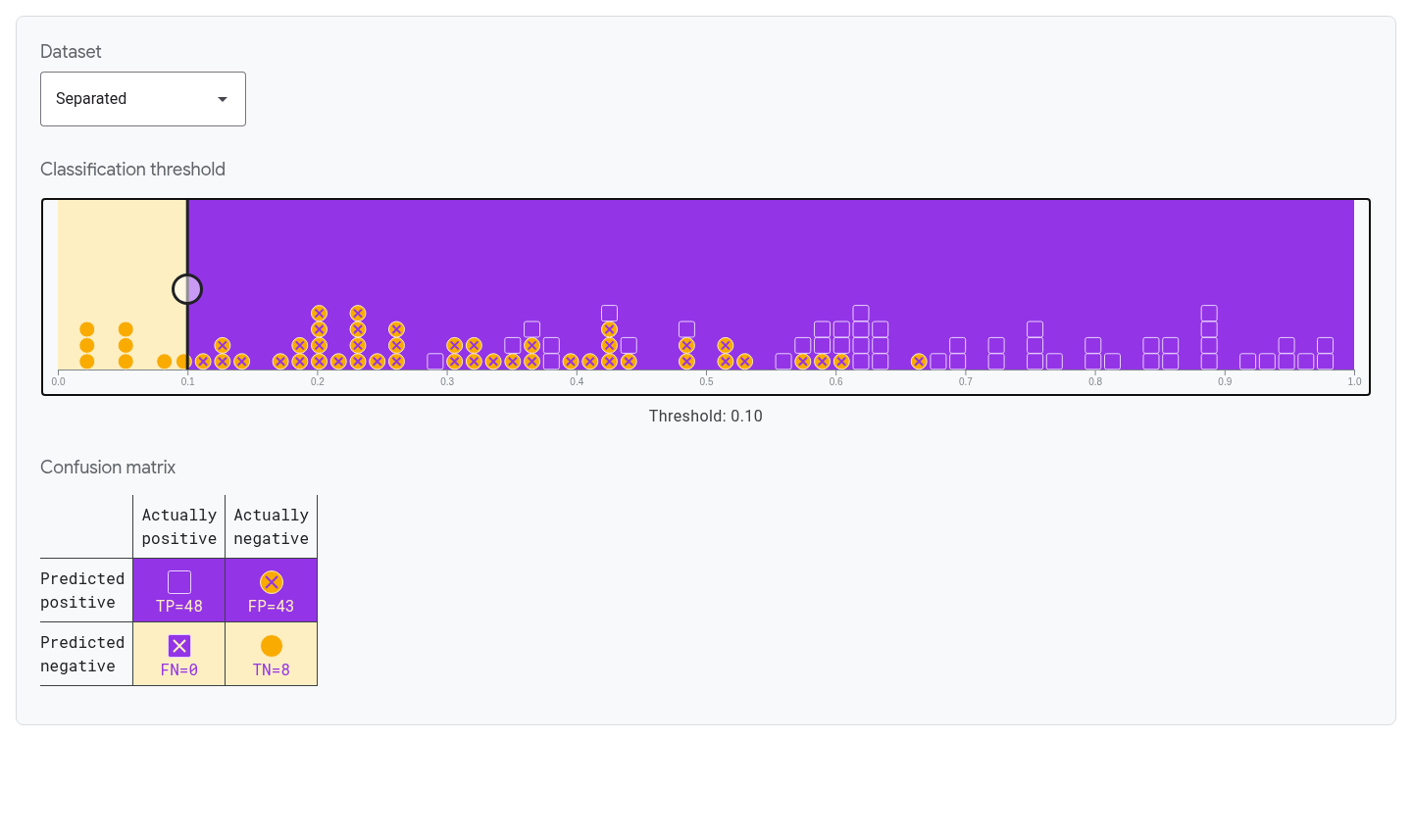
Task: Click the false positive crossed circle icon
Action: pyautogui.click(x=272, y=582)
